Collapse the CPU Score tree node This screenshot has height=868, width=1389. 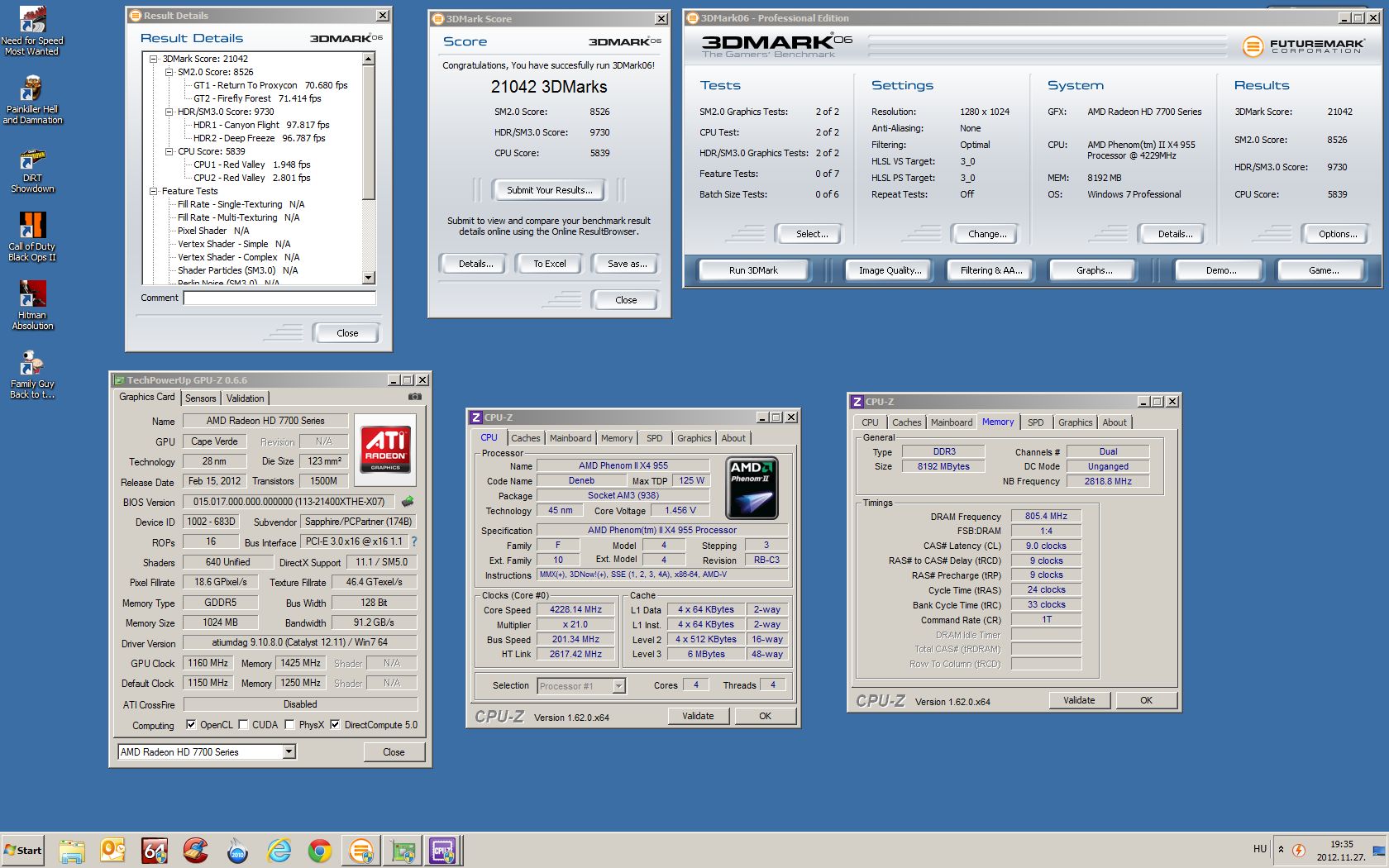[169, 151]
